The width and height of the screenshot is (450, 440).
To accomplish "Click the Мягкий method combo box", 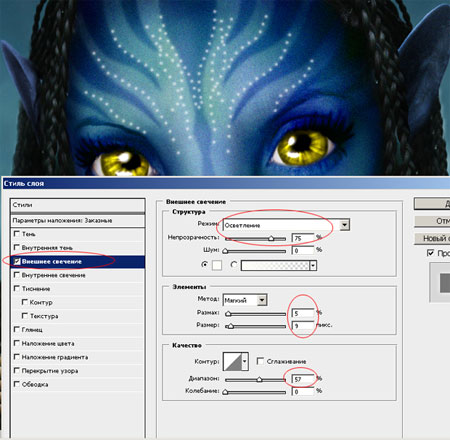I will point(245,300).
